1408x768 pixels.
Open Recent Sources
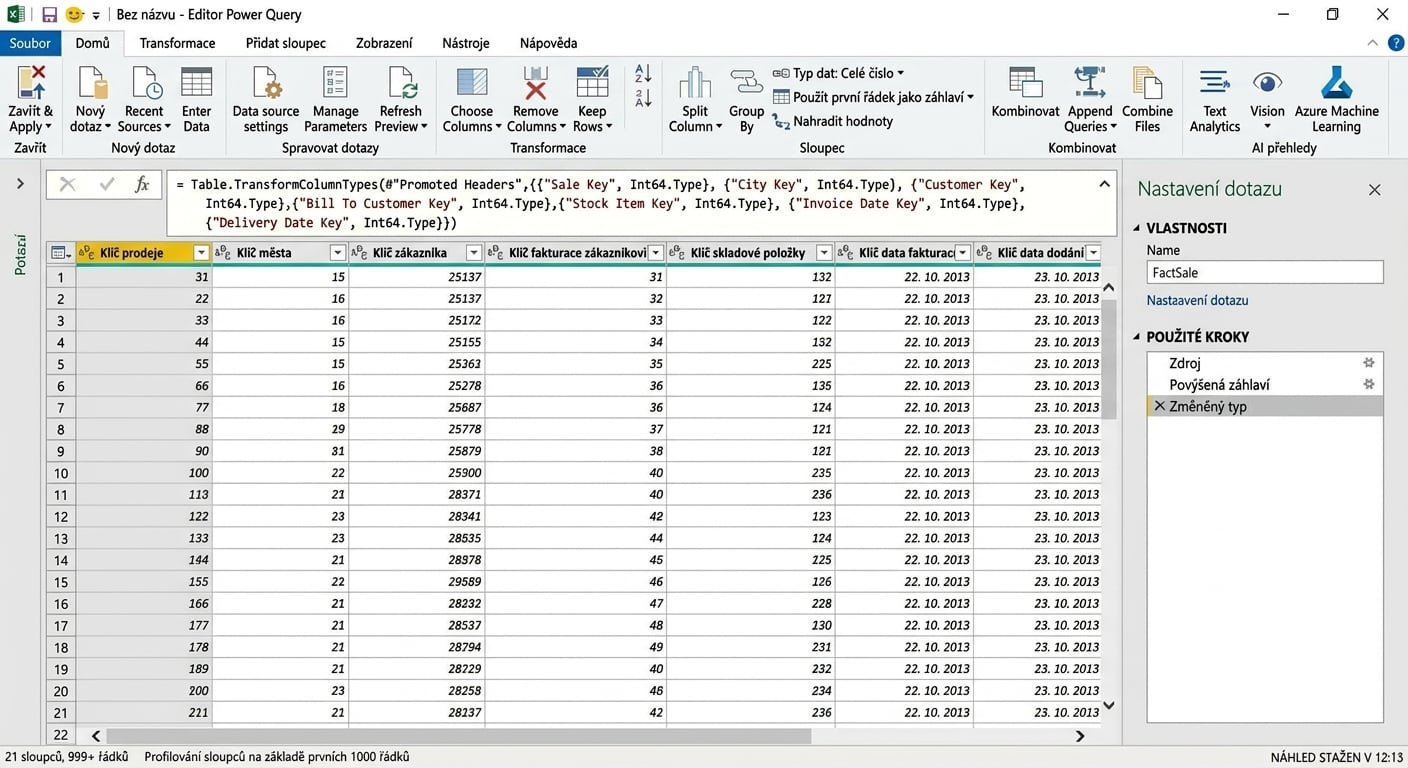tap(144, 84)
